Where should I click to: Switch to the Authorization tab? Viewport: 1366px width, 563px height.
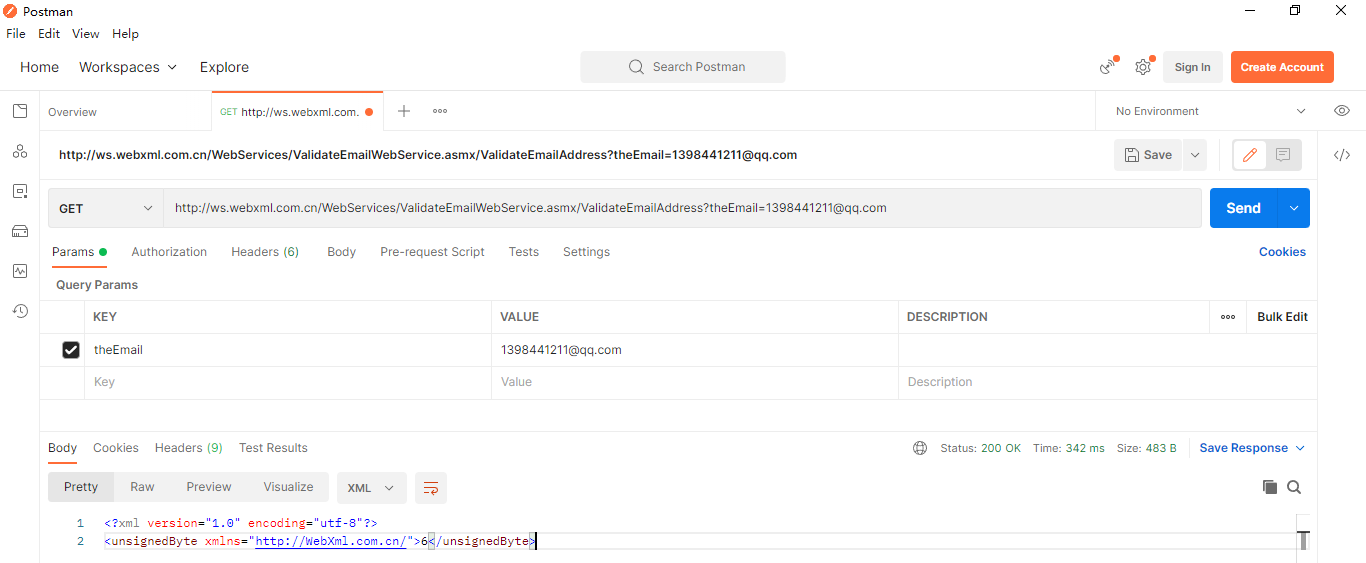tap(169, 252)
